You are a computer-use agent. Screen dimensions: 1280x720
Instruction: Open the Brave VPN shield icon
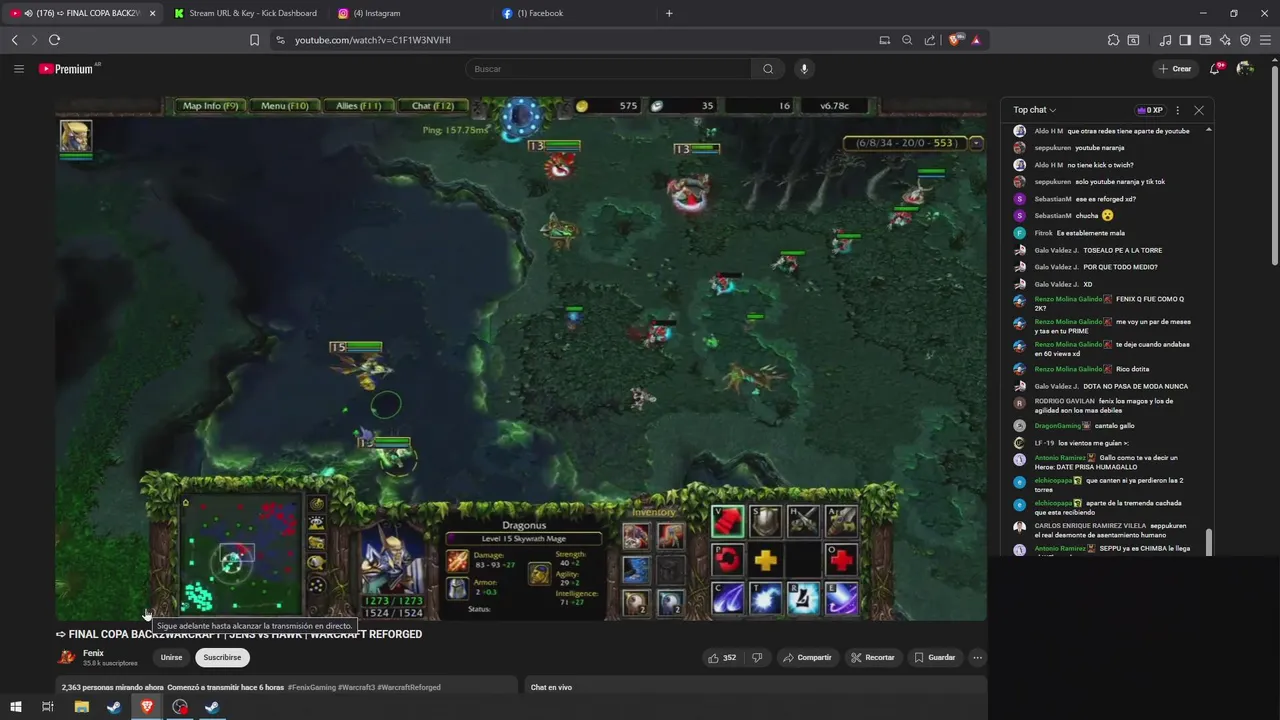pos(1245,40)
